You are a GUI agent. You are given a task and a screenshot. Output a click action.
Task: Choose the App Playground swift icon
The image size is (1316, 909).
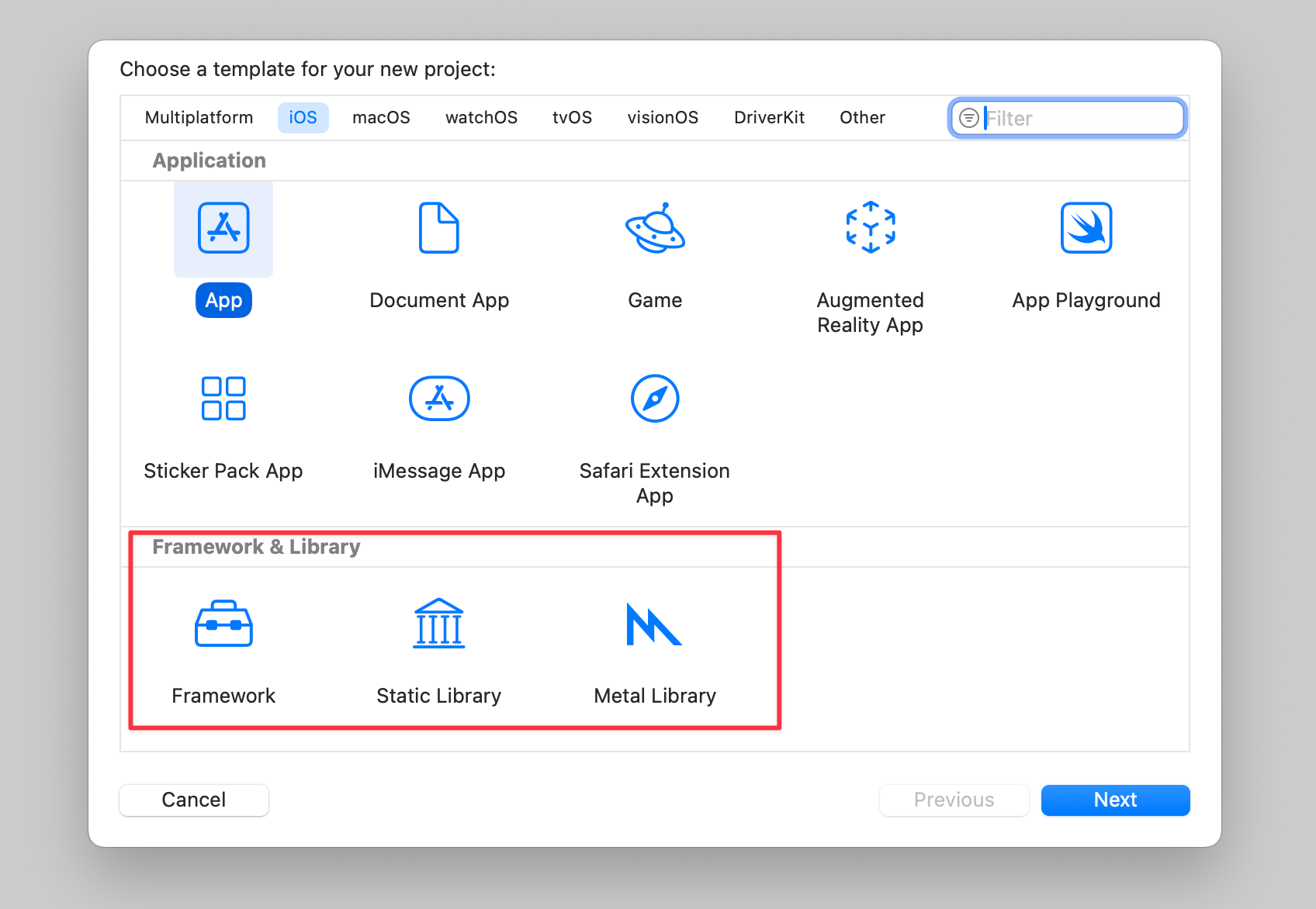(x=1086, y=228)
